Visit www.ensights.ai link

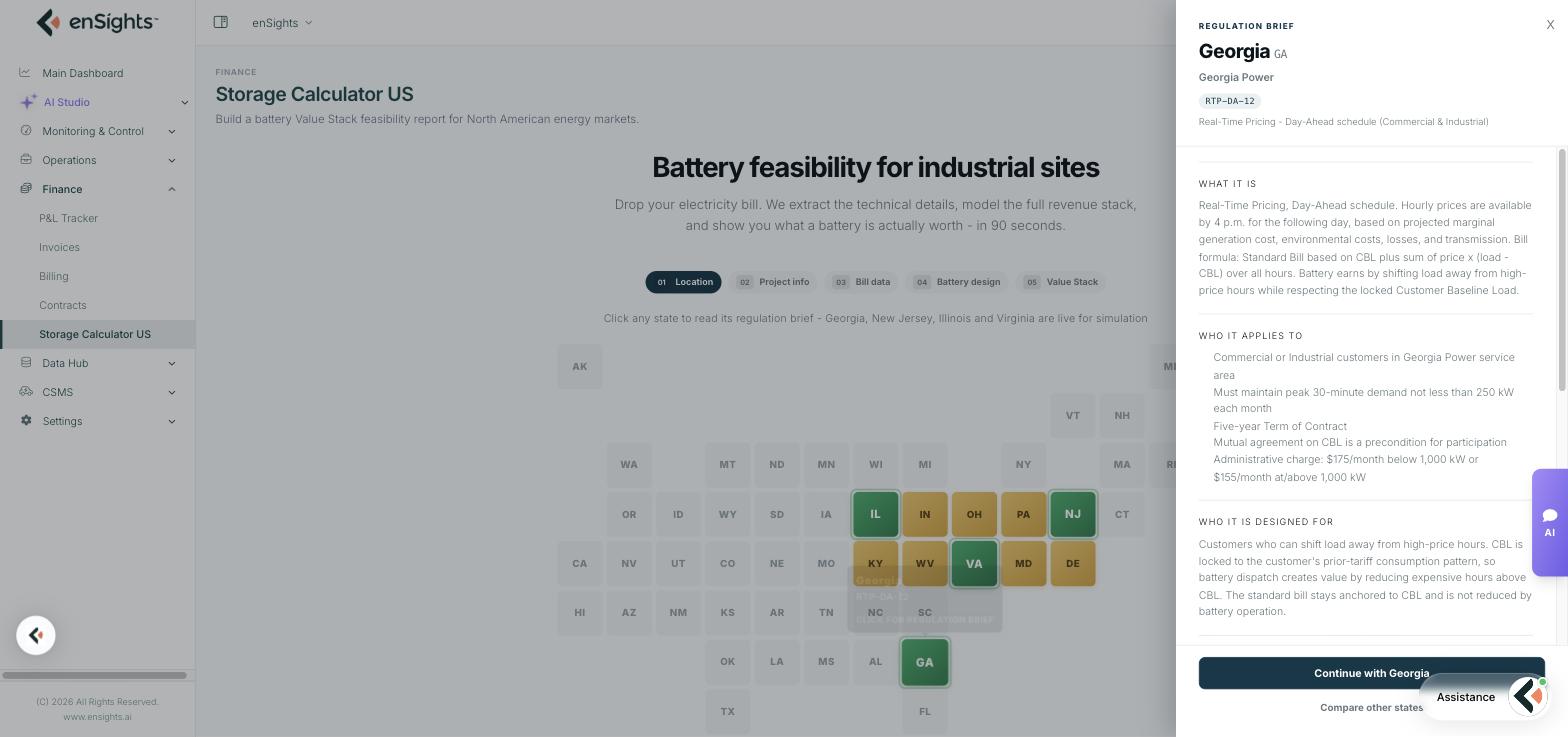[x=97, y=716]
